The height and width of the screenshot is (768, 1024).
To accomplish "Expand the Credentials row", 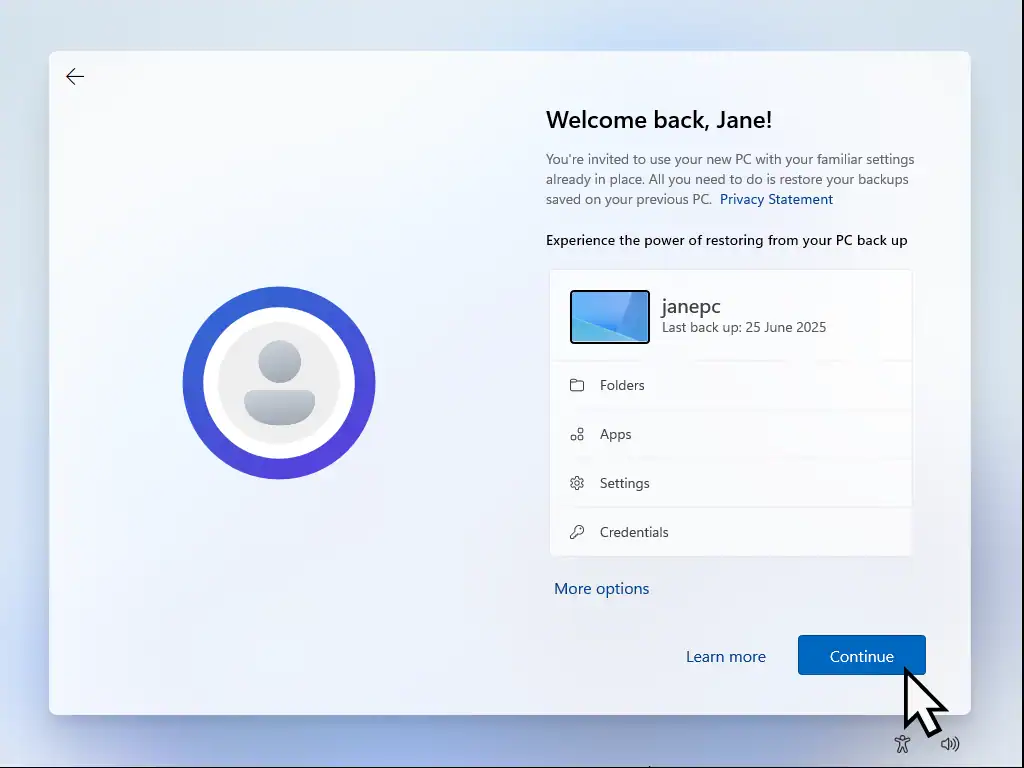I will point(730,532).
